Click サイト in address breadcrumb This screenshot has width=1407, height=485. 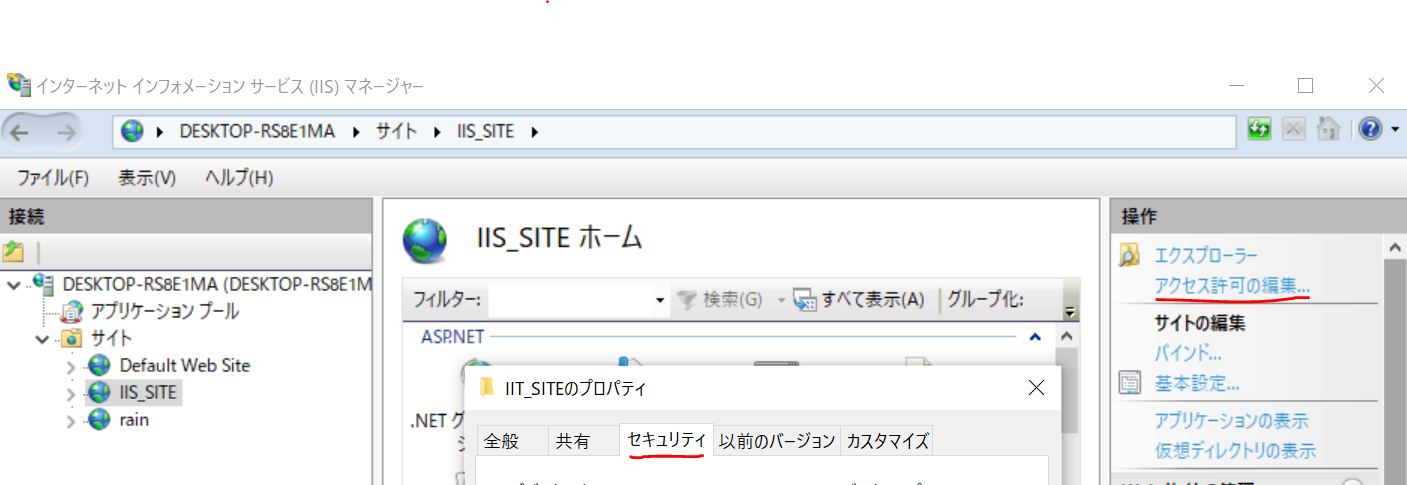pos(397,131)
